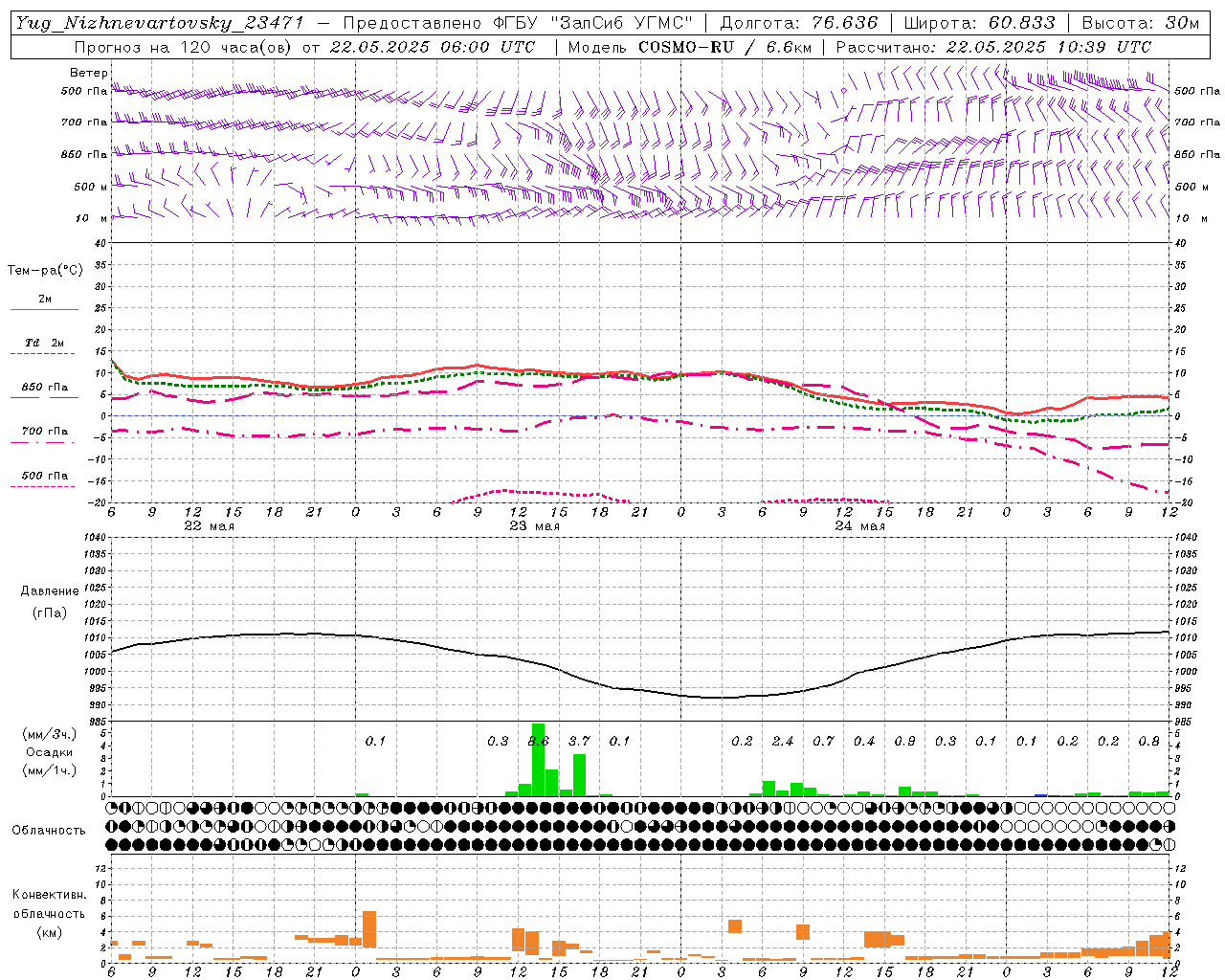Click the Облачность cloud cover label
Viewport: 1225px width, 980px height.
[x=49, y=831]
